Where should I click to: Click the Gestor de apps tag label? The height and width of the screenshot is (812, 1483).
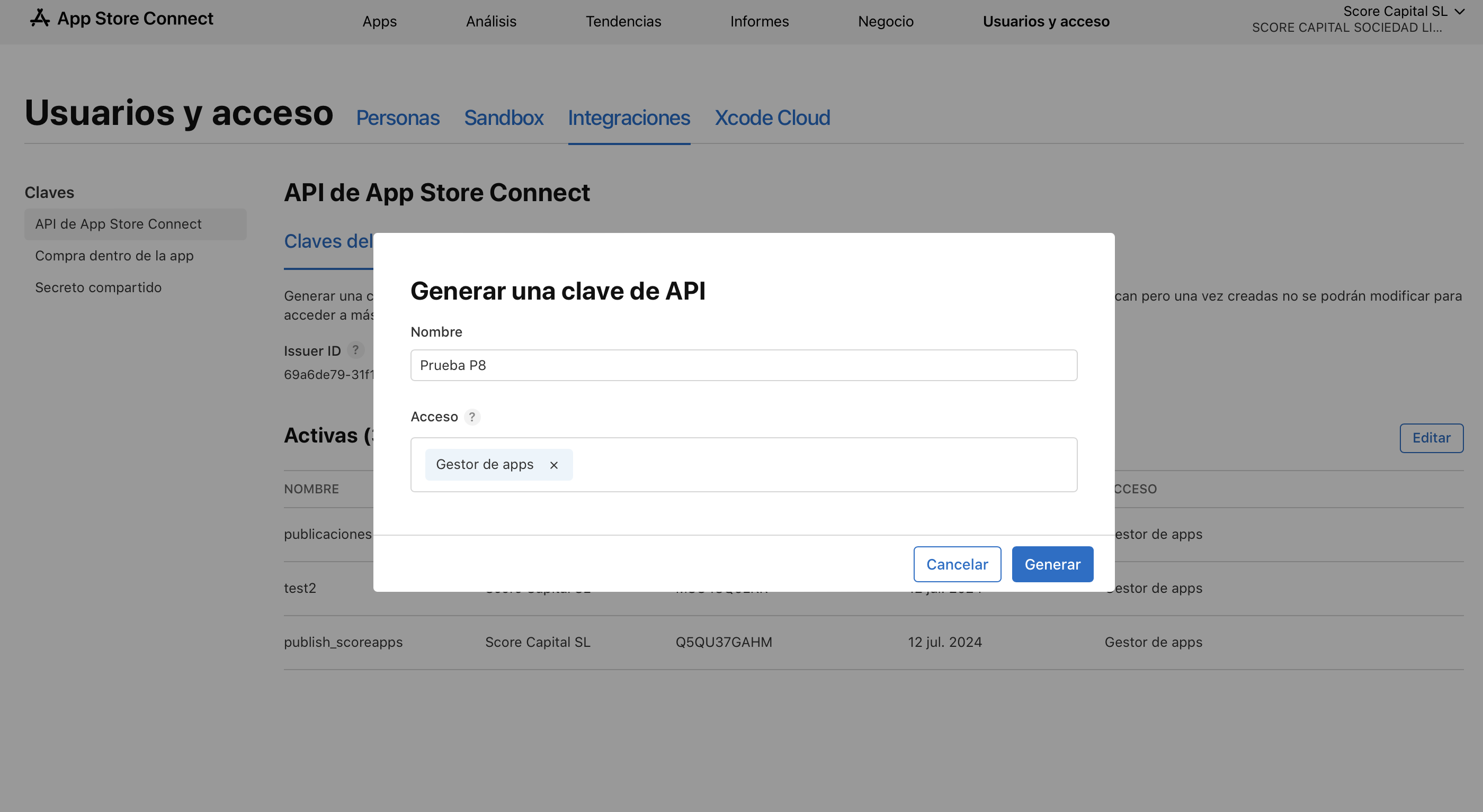pos(485,464)
